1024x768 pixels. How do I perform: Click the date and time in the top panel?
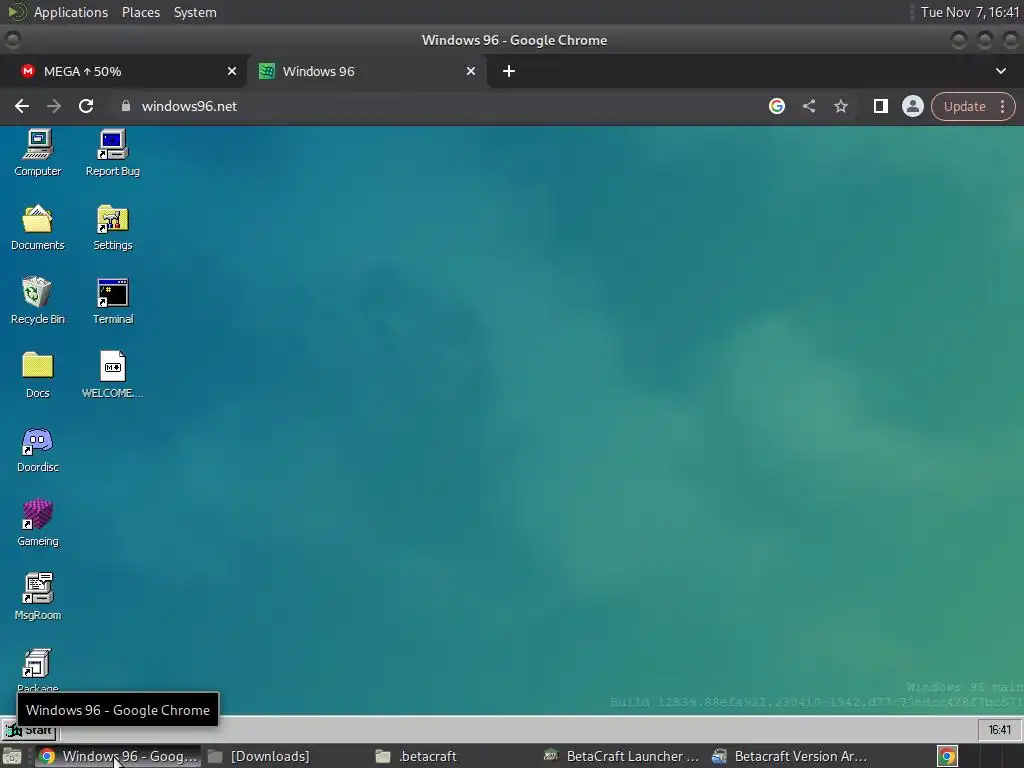pyautogui.click(x=969, y=12)
